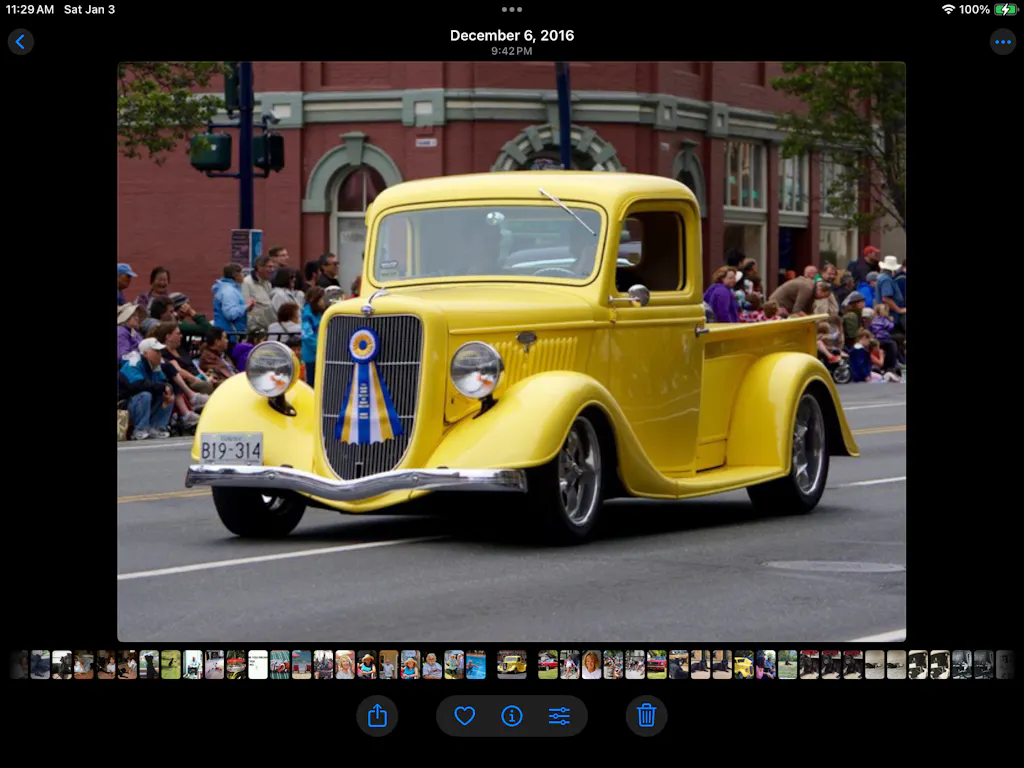Jump to the rightmost filmstrip thumbnail
Screen dimensions: 1024x768
coord(1005,665)
